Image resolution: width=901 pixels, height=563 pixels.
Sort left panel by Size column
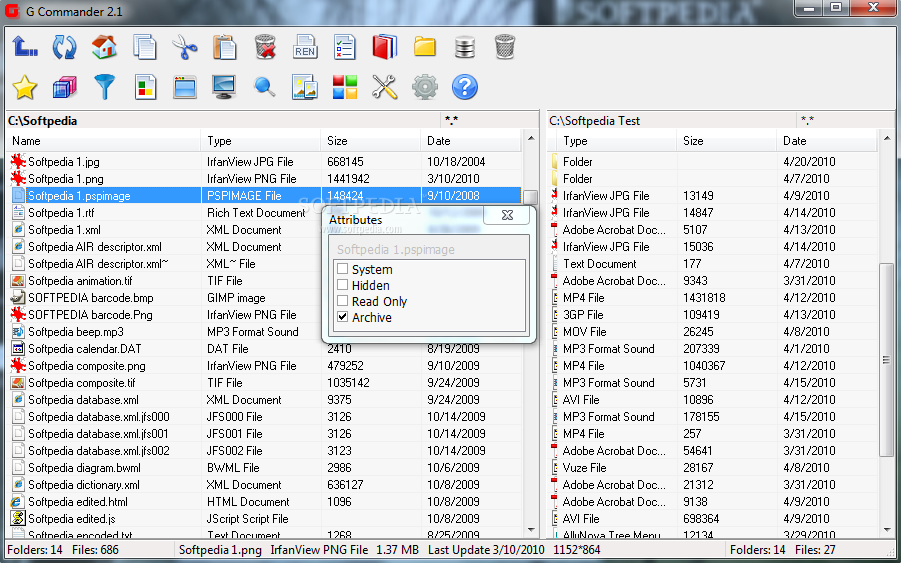[x=371, y=141]
